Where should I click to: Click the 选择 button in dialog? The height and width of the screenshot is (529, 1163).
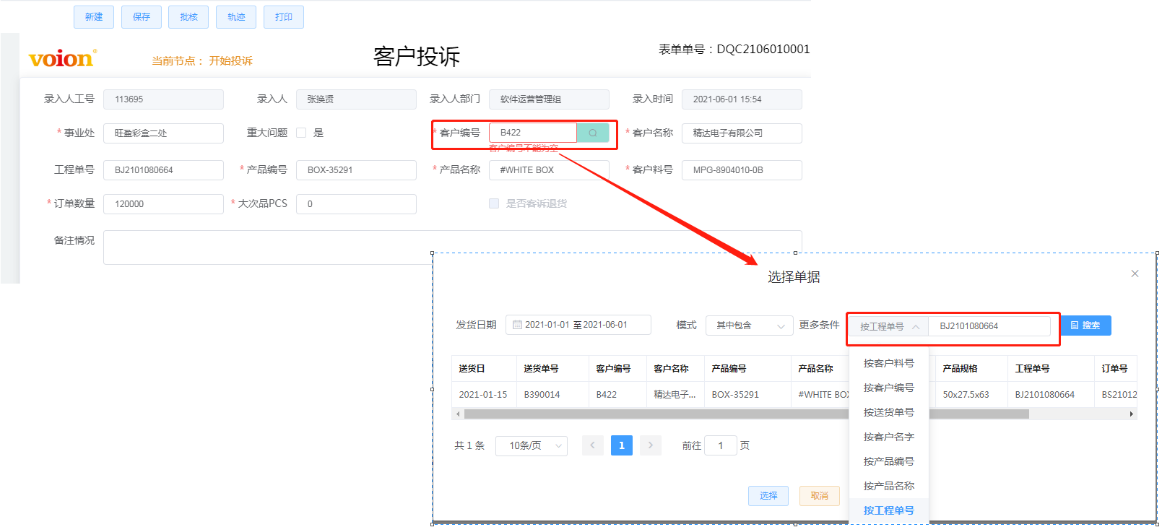[768, 496]
